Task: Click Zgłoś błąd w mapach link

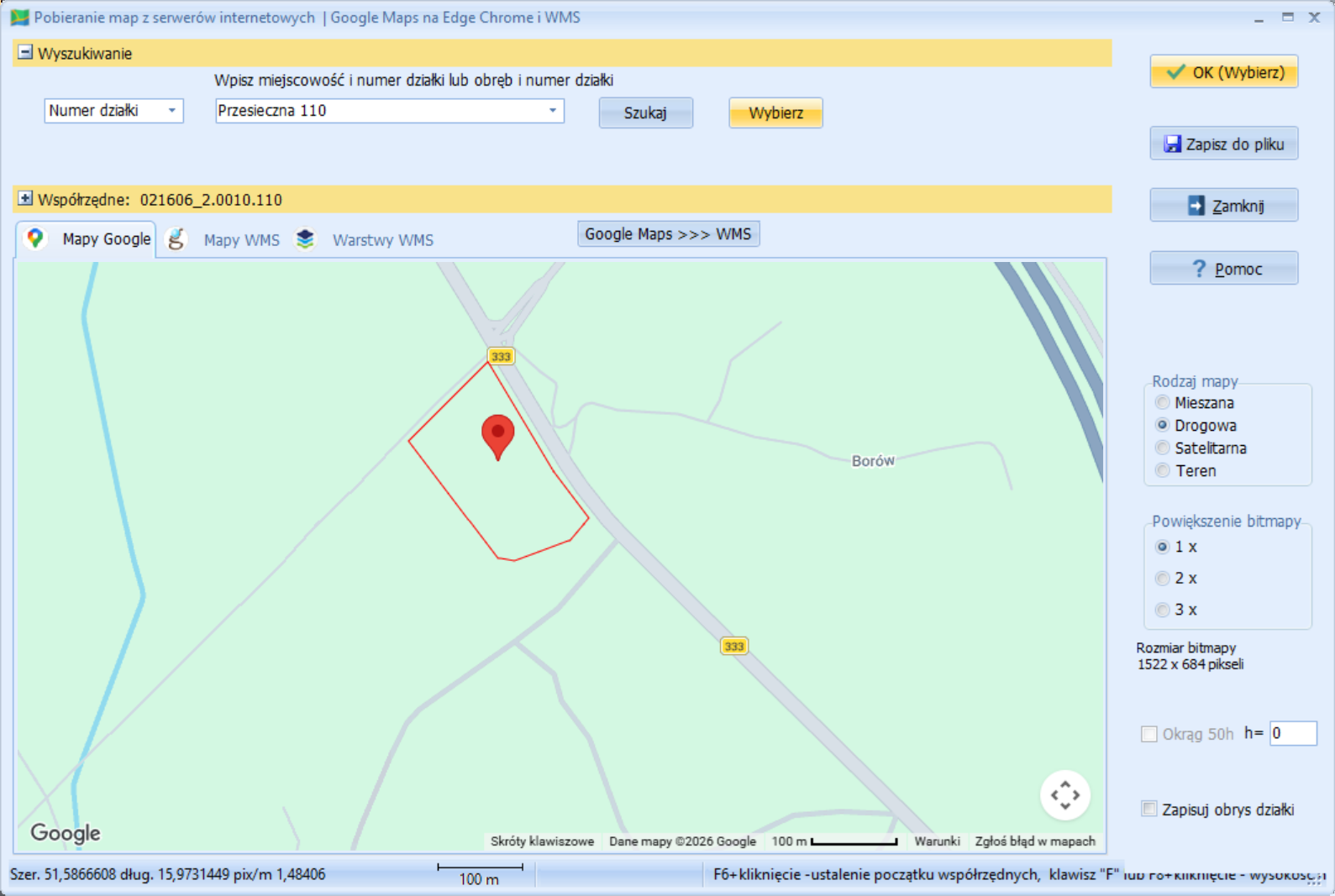Action: 1035,841
